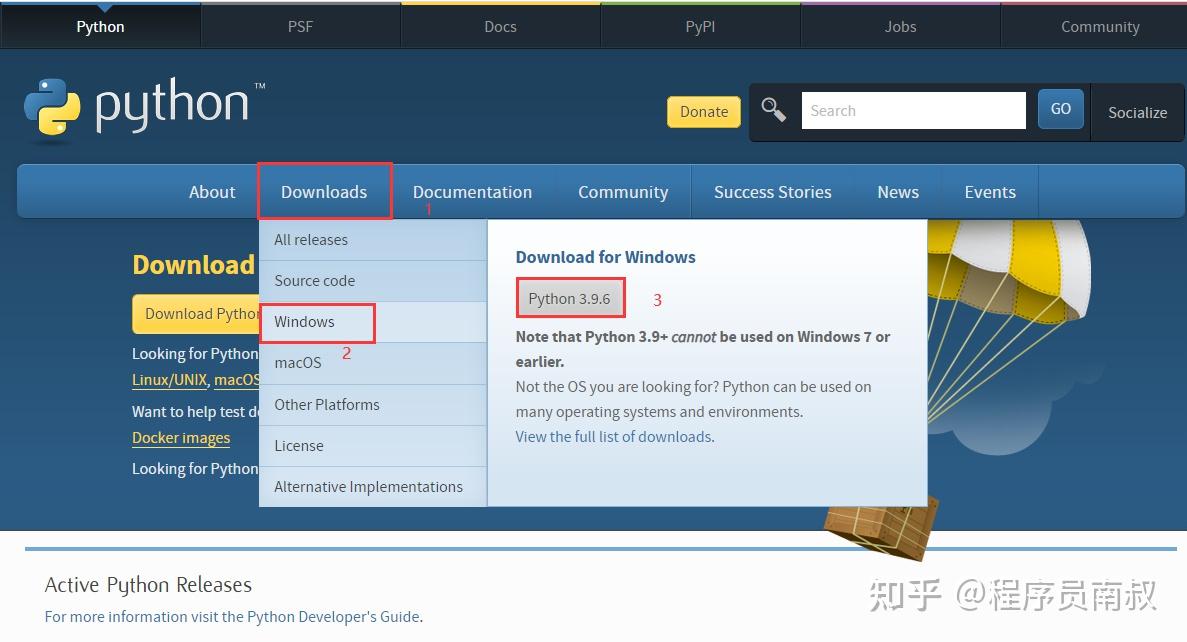Open the About navigation menu
This screenshot has height=642, width=1187.
coord(212,192)
